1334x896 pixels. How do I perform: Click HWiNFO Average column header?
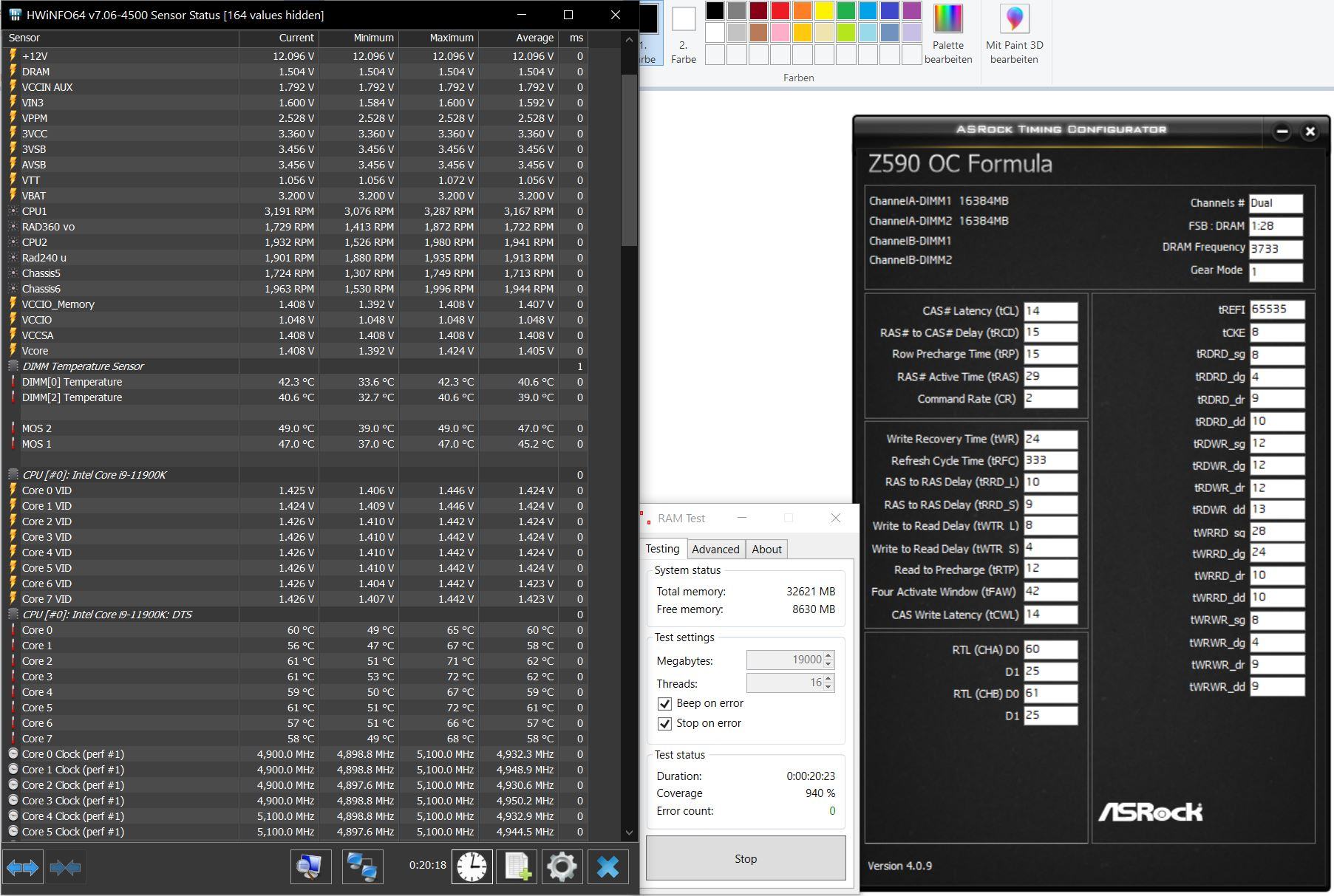point(519,38)
